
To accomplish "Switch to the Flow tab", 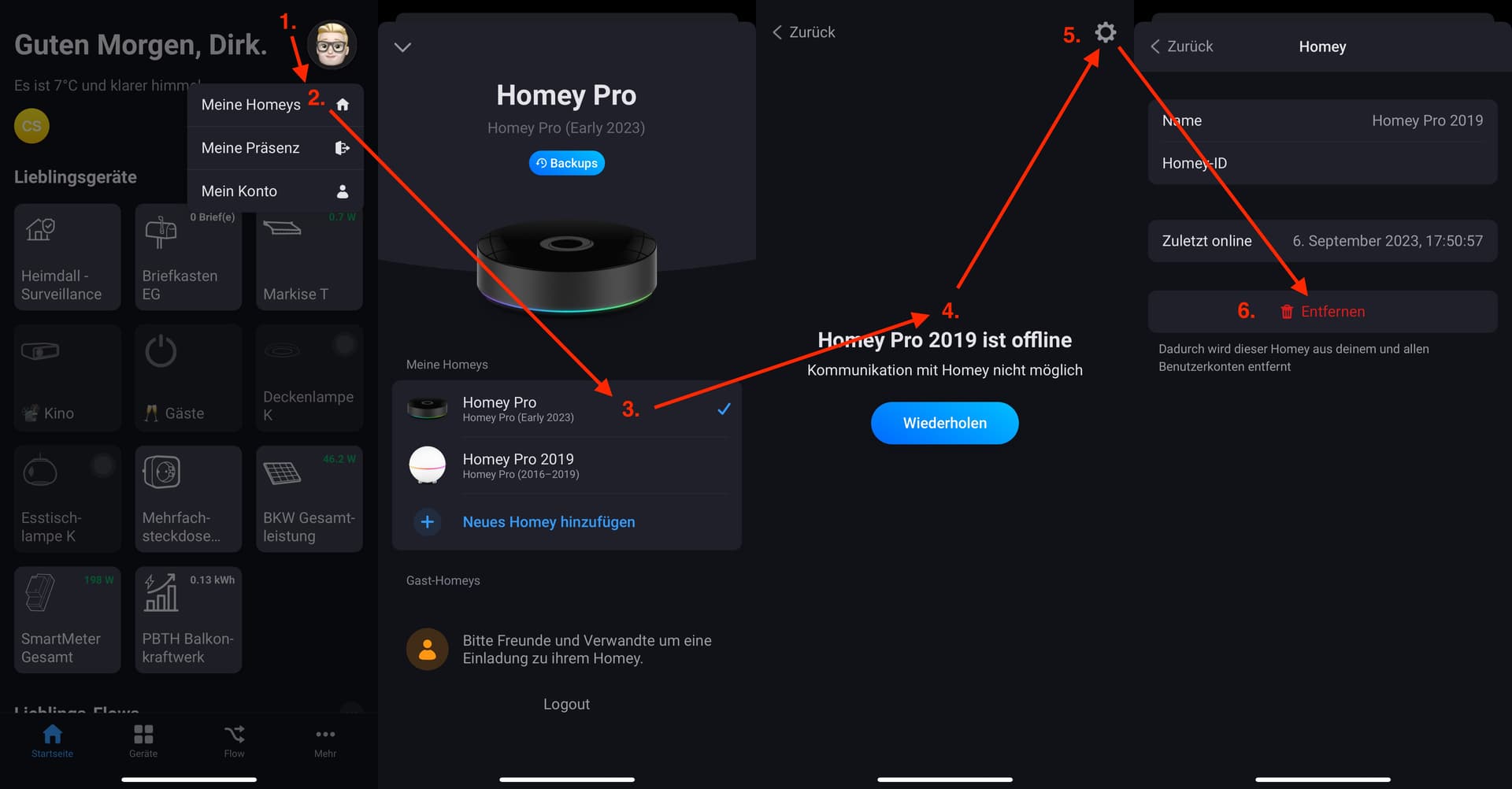I will (x=234, y=741).
